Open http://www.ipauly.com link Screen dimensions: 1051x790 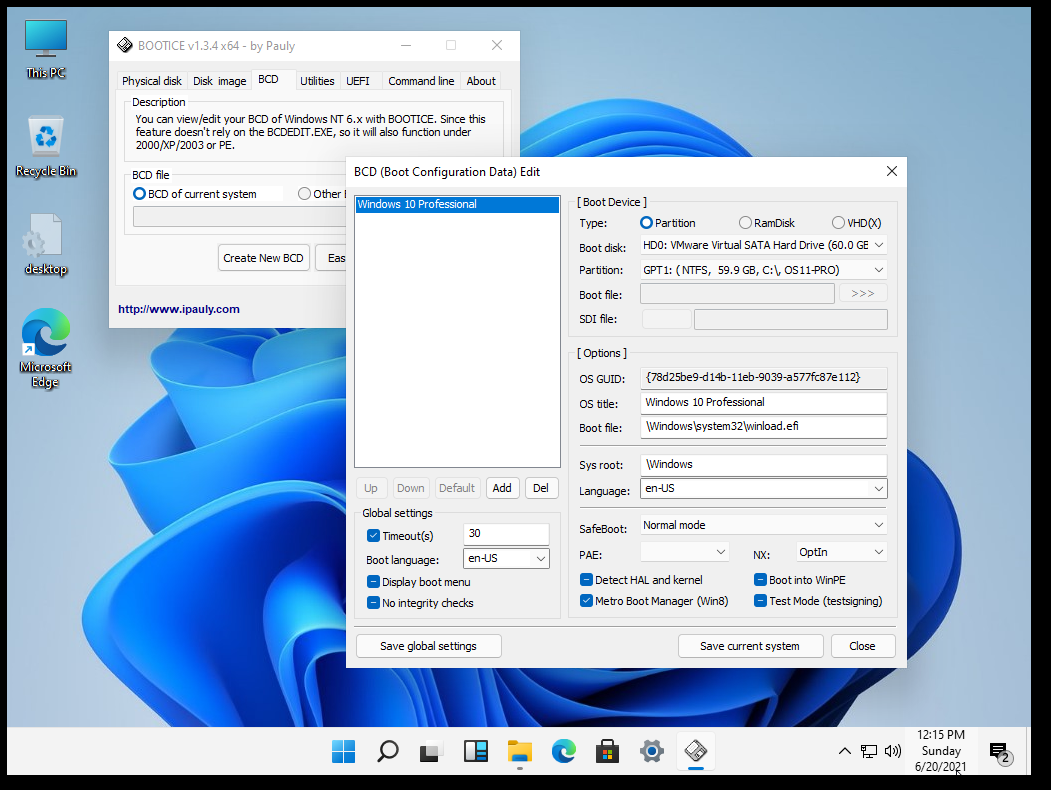click(179, 309)
